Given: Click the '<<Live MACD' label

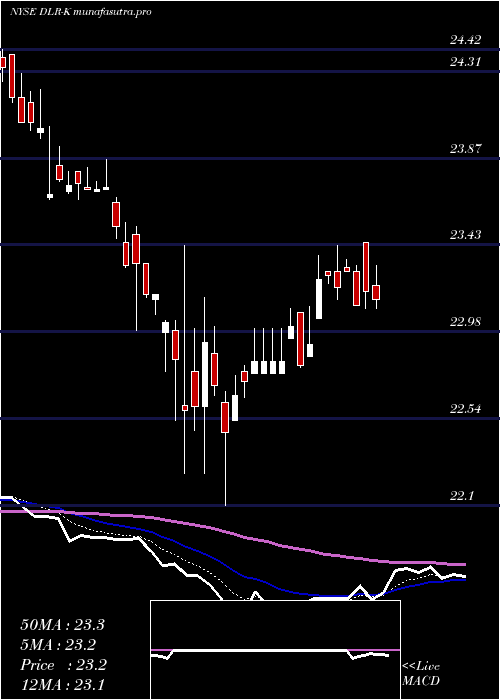Looking at the screenshot, I should (421, 674).
